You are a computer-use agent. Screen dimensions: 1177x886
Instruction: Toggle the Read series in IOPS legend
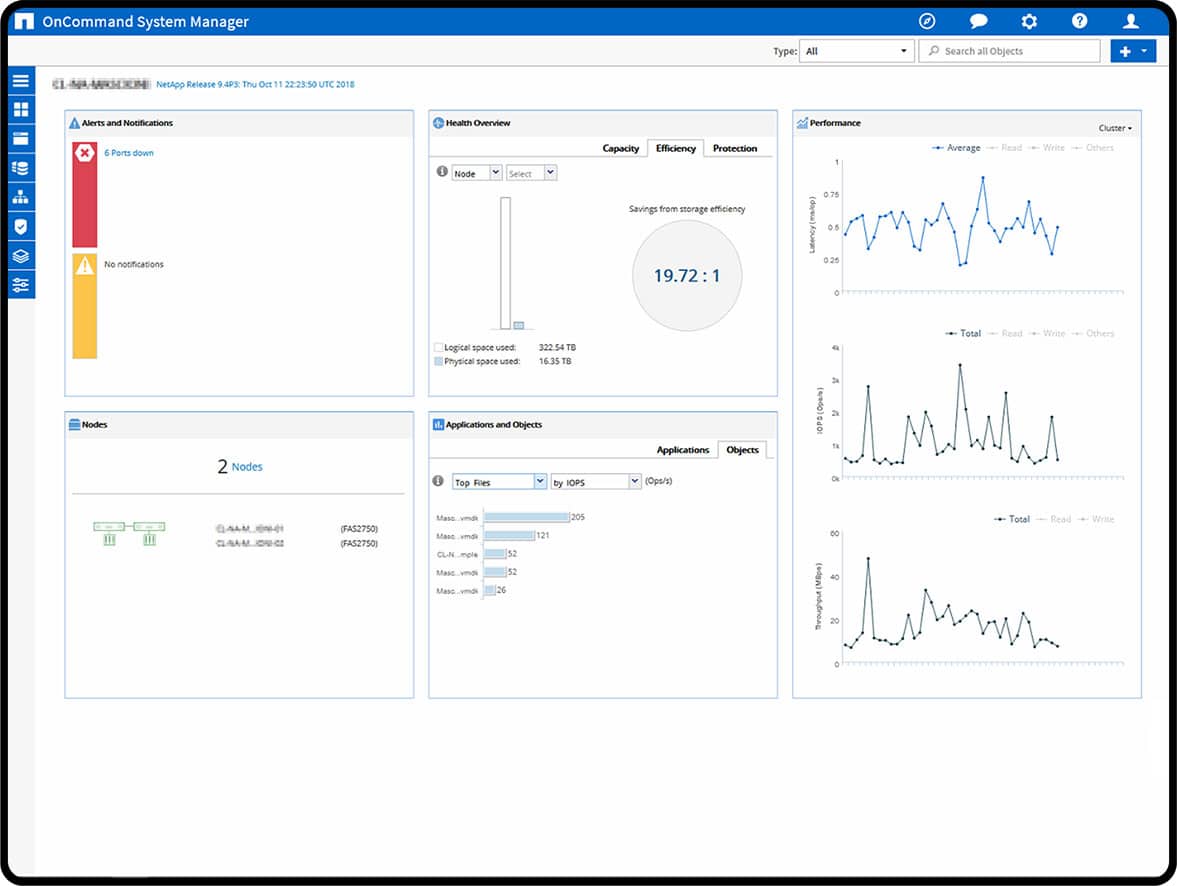1005,333
